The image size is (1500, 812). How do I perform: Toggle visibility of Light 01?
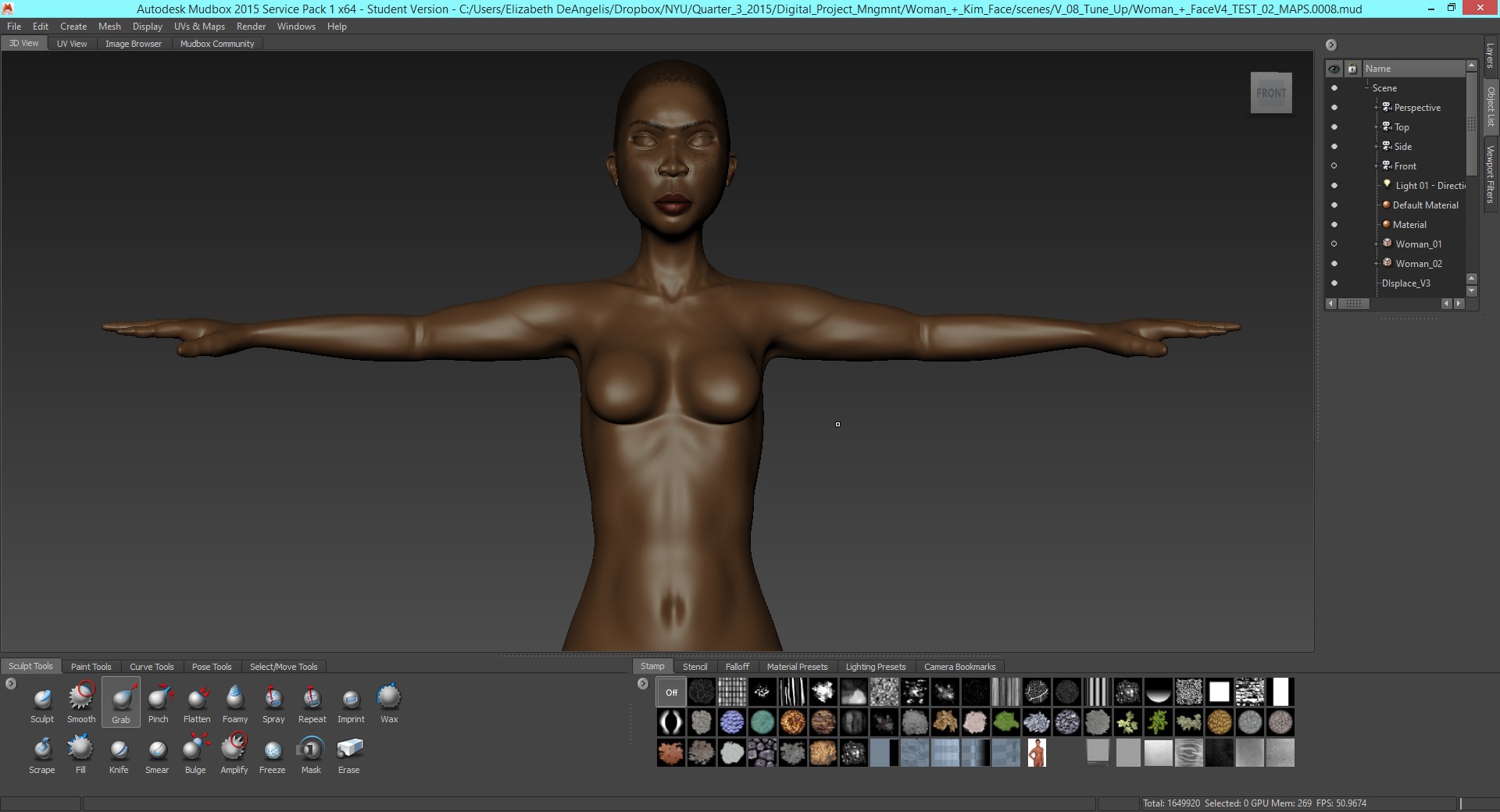pos(1334,186)
